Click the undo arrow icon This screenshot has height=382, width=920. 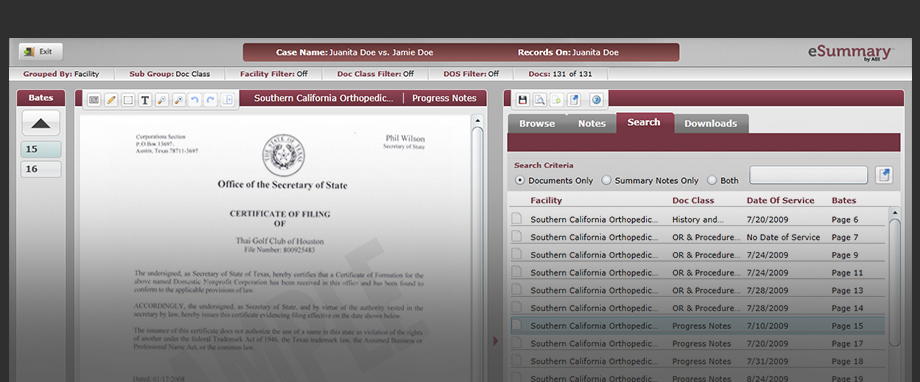coord(195,100)
